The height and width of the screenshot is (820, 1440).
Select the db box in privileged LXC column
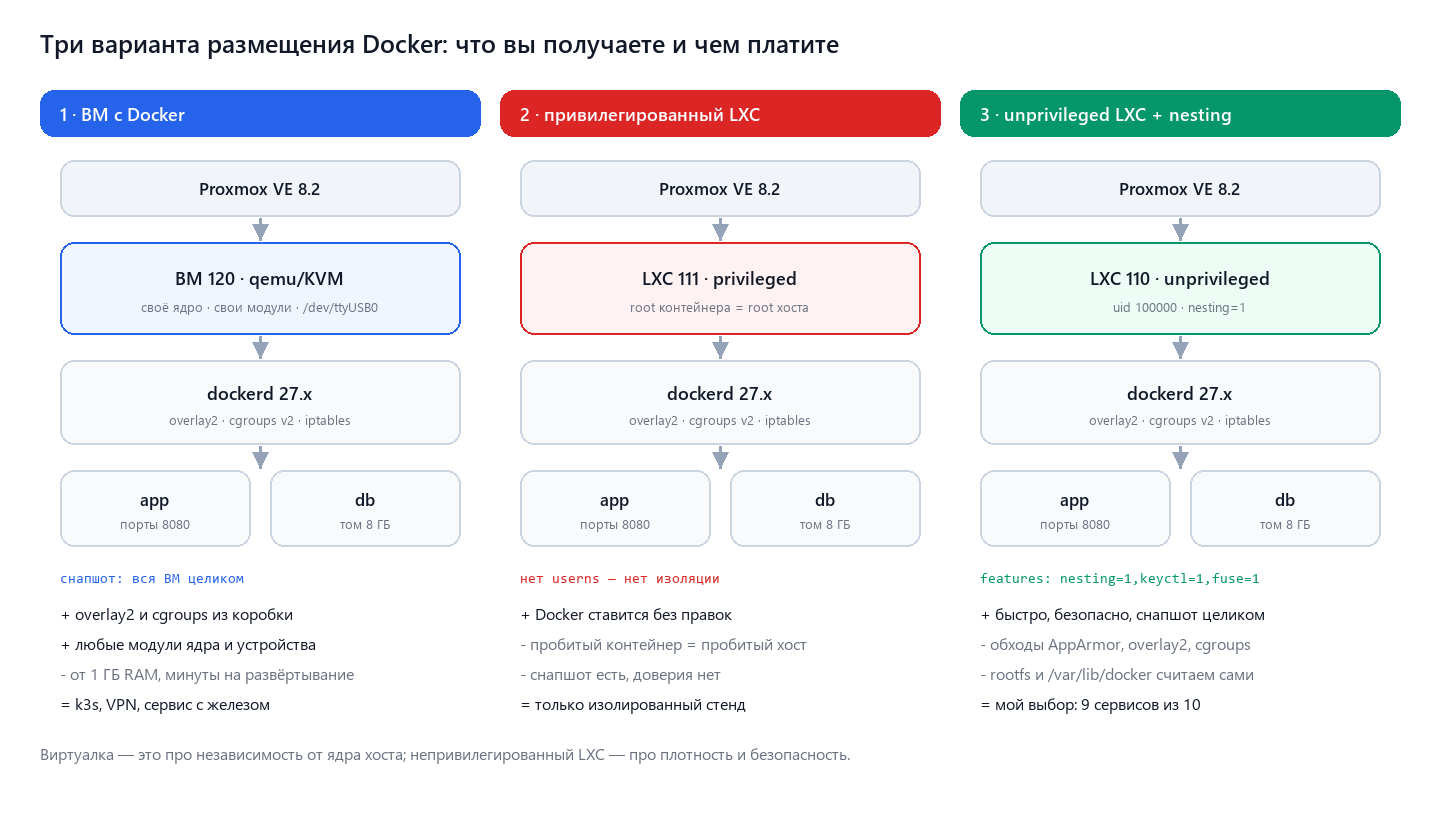tap(825, 508)
